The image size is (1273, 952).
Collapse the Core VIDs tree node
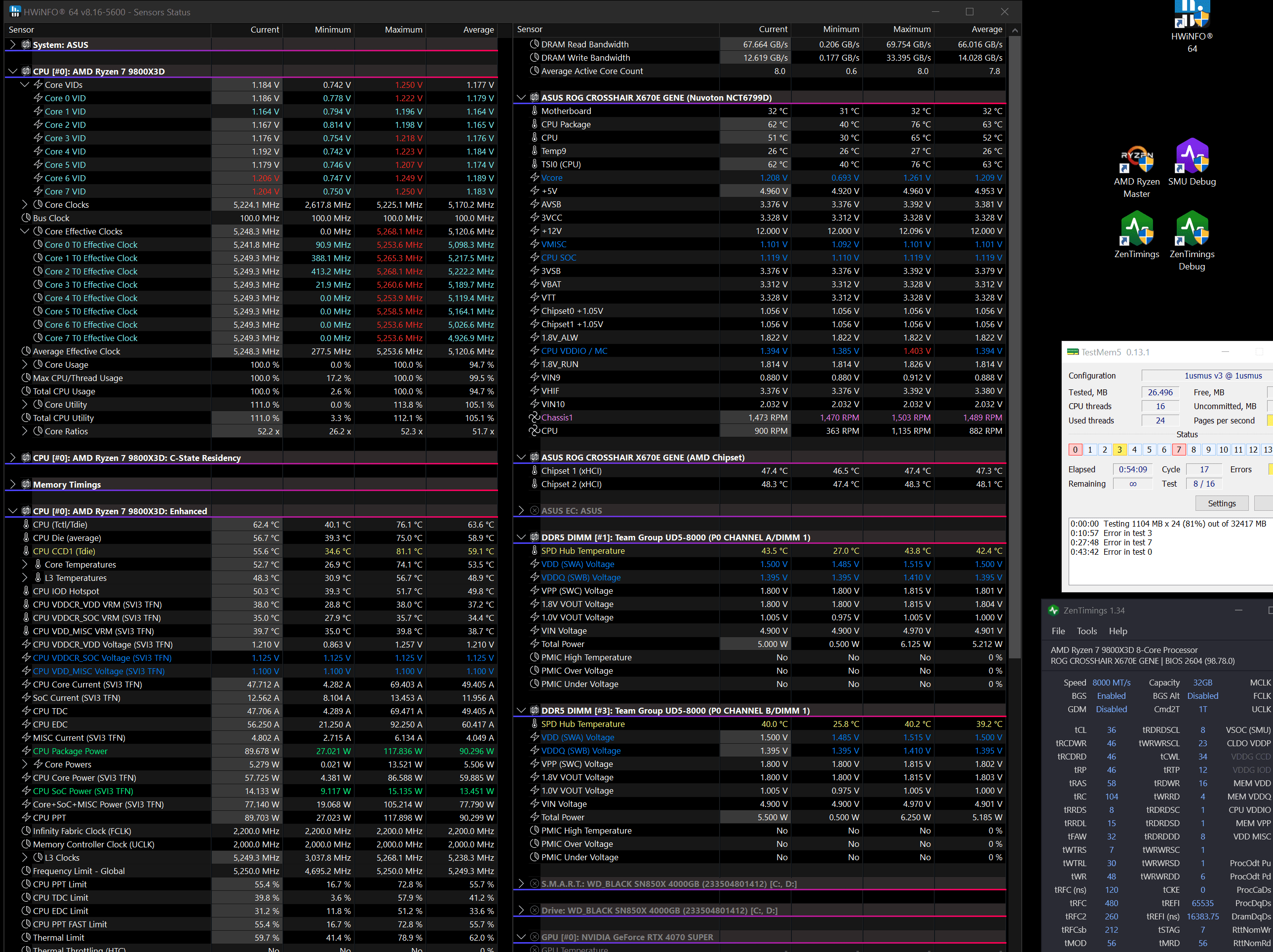click(25, 84)
